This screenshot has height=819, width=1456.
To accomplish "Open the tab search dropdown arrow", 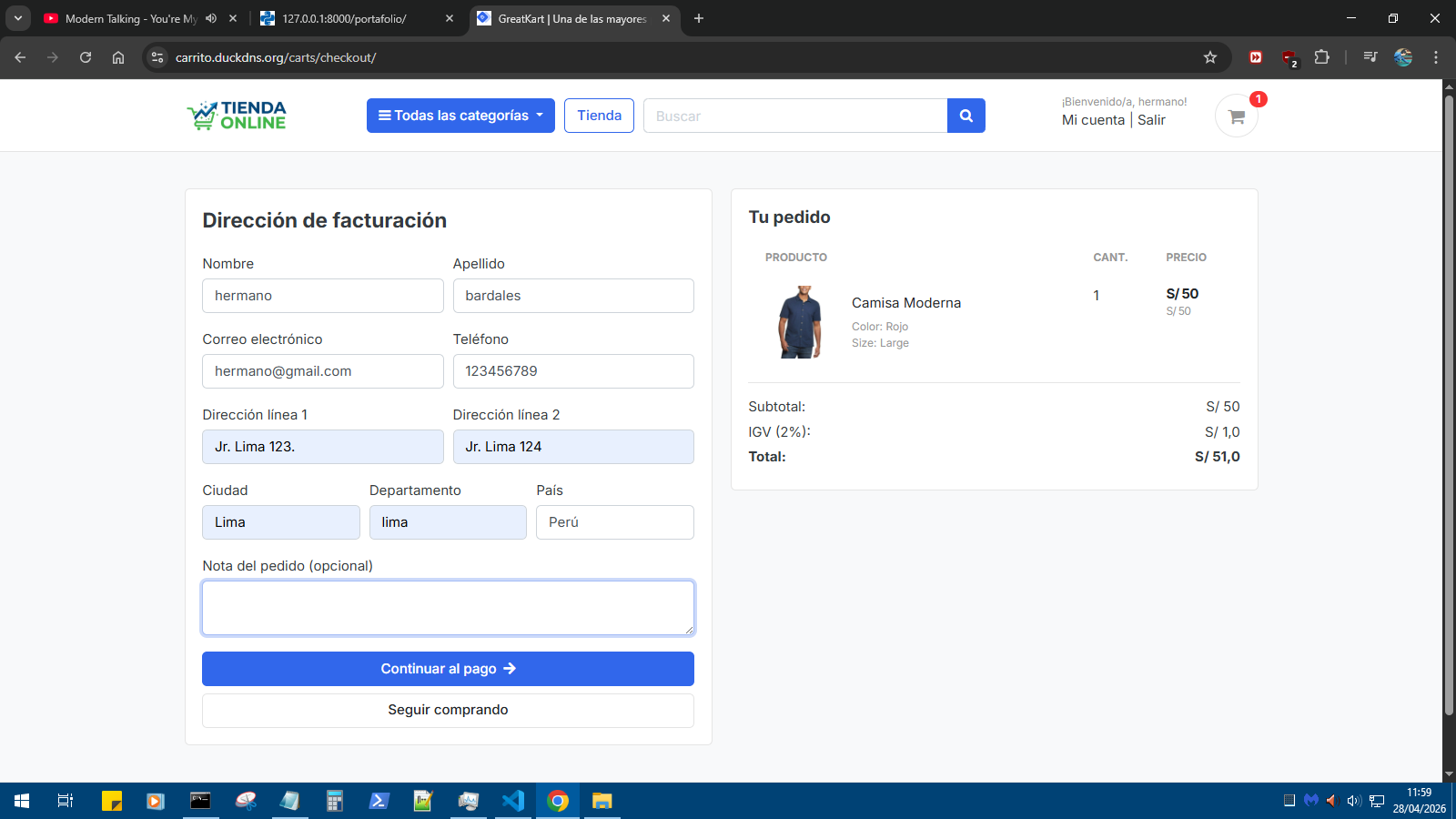I will 18,18.
